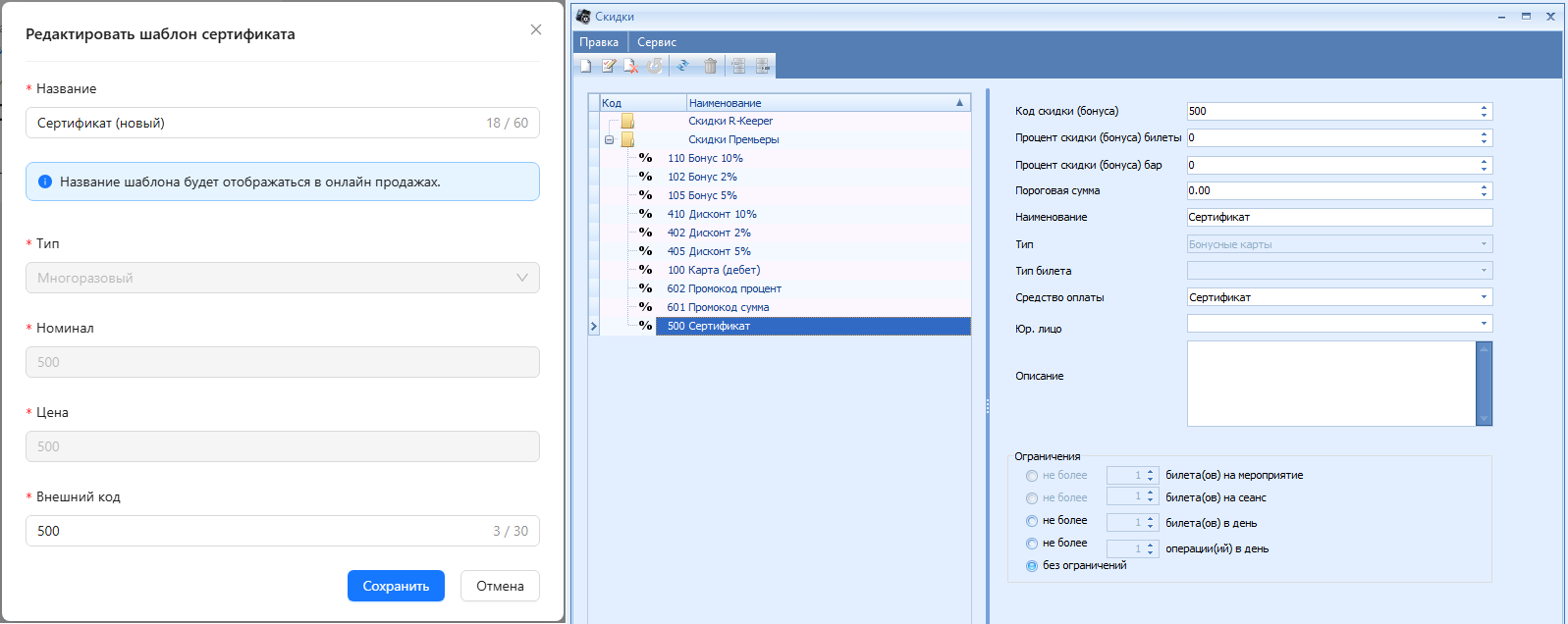Open the 'Юр. лицо' dropdown
This screenshot has height=624, width=1568.
pos(1484,324)
